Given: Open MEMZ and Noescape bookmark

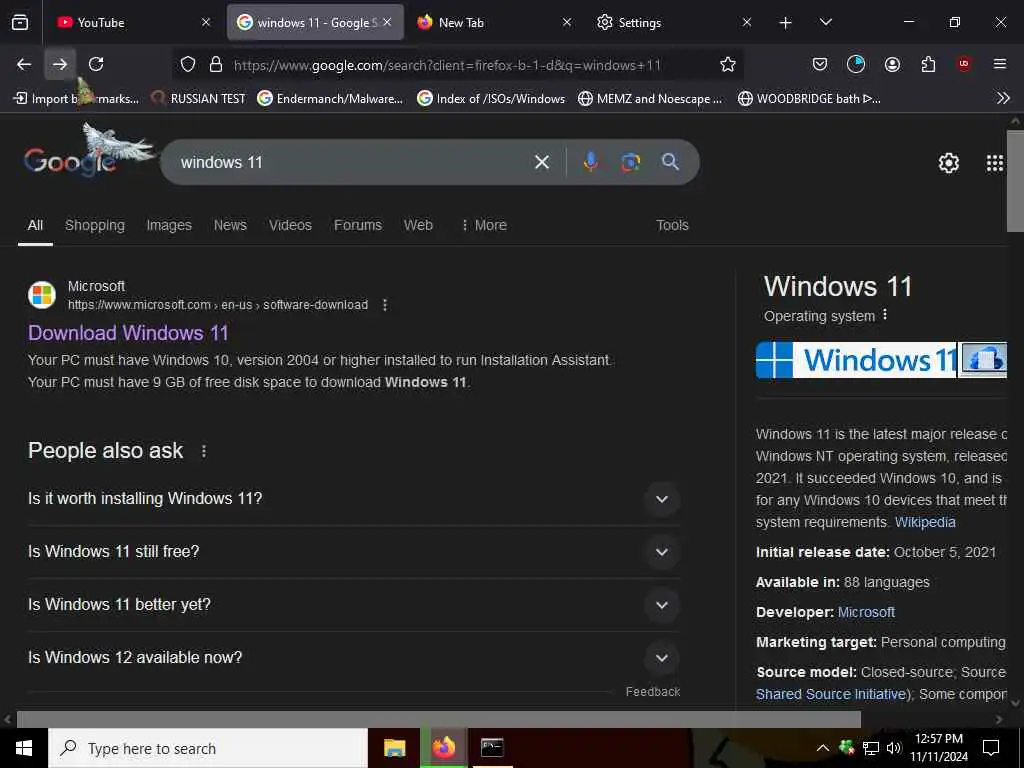Looking at the screenshot, I should (x=650, y=99).
